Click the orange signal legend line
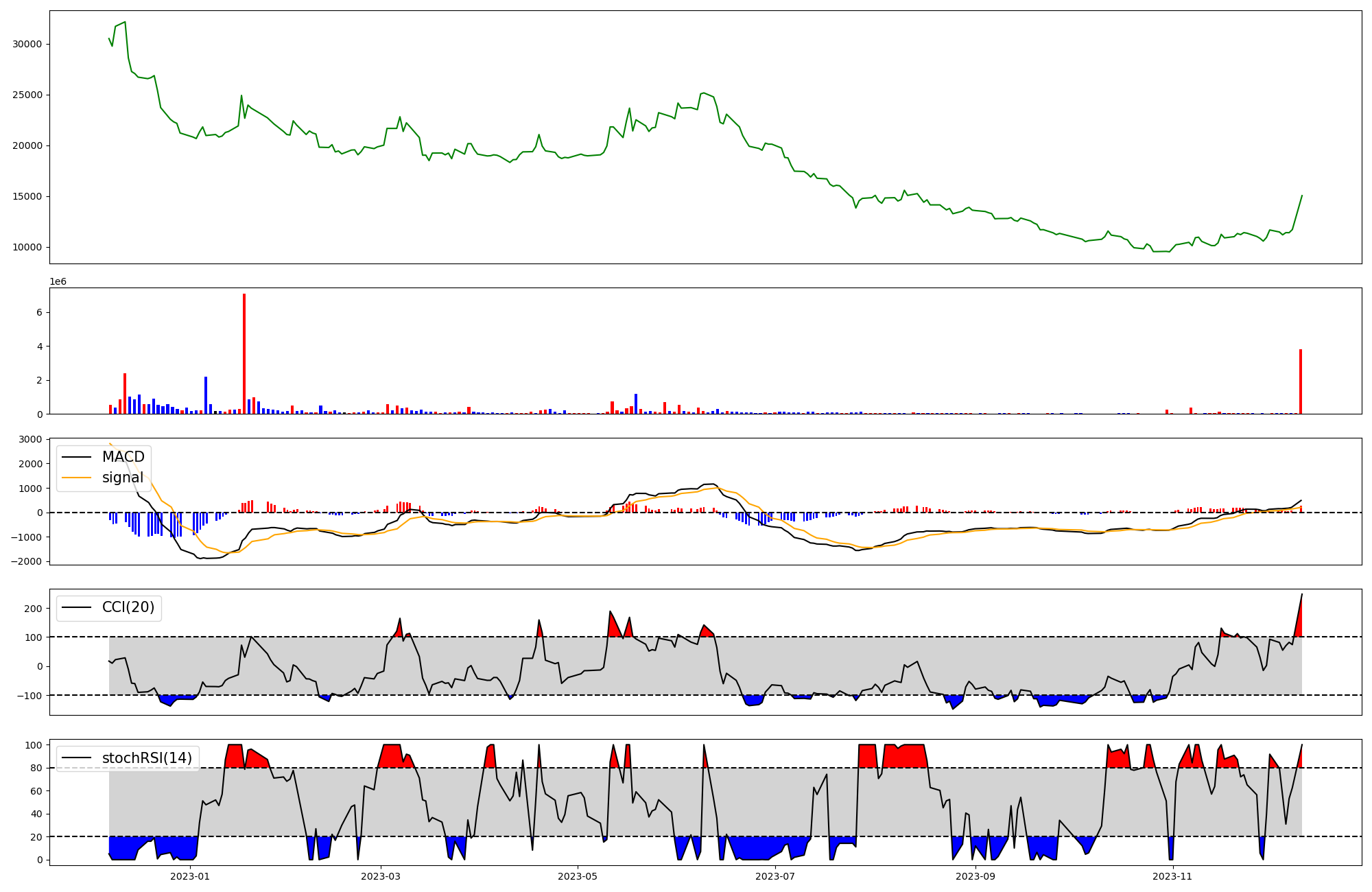 click(x=77, y=478)
